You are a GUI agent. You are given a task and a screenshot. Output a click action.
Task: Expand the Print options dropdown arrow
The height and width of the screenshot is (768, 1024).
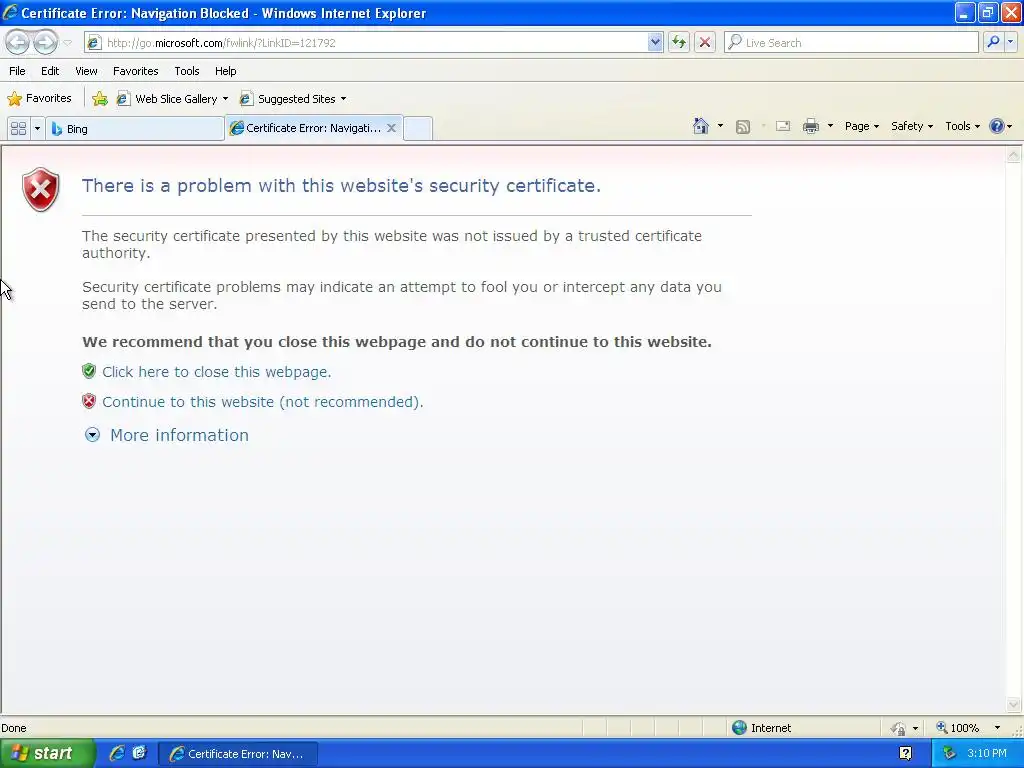pyautogui.click(x=830, y=126)
